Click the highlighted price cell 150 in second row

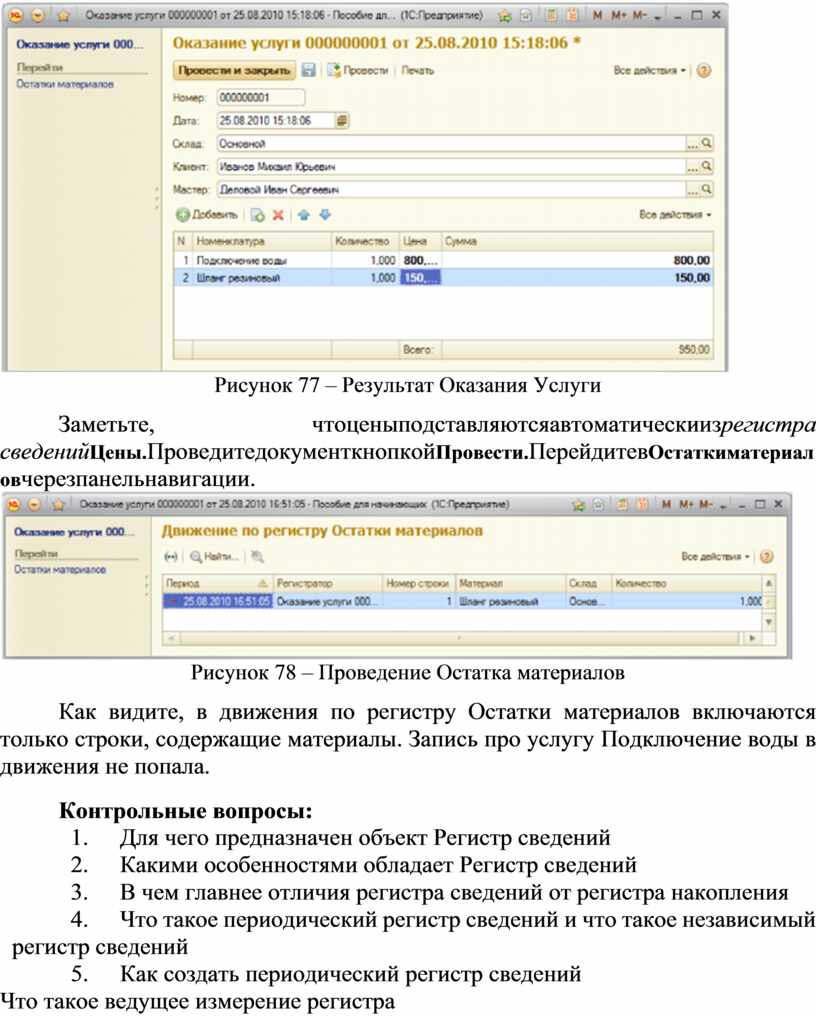tap(420, 278)
